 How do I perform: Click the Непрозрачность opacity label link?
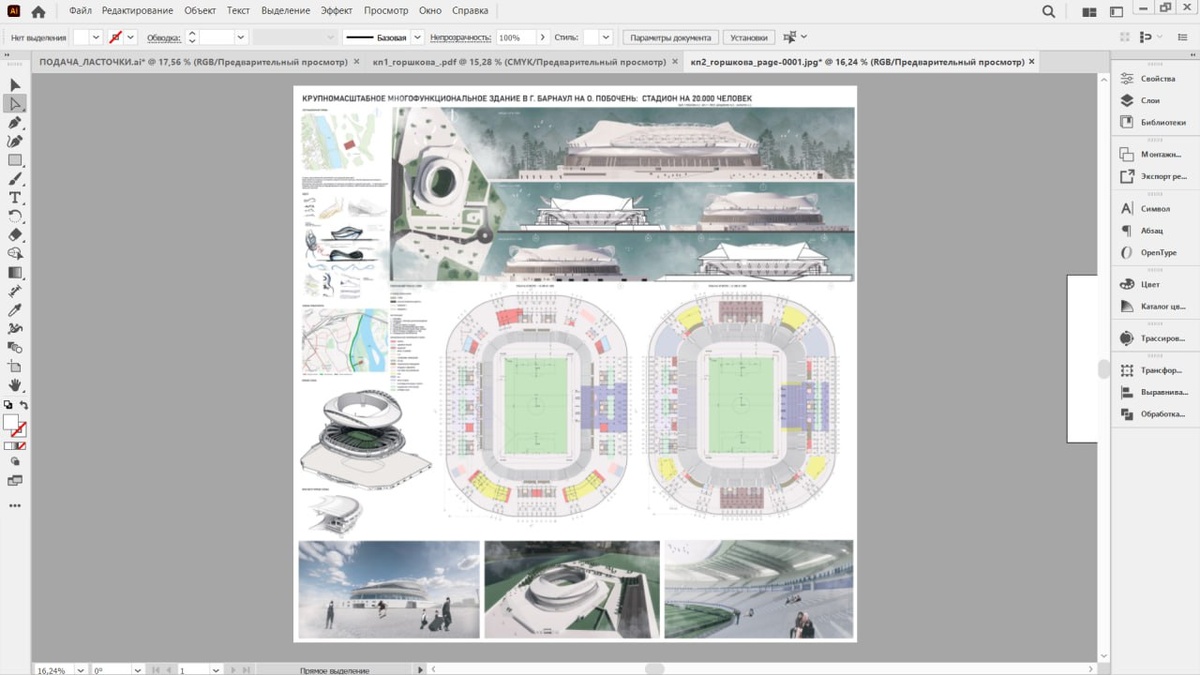pos(461,37)
